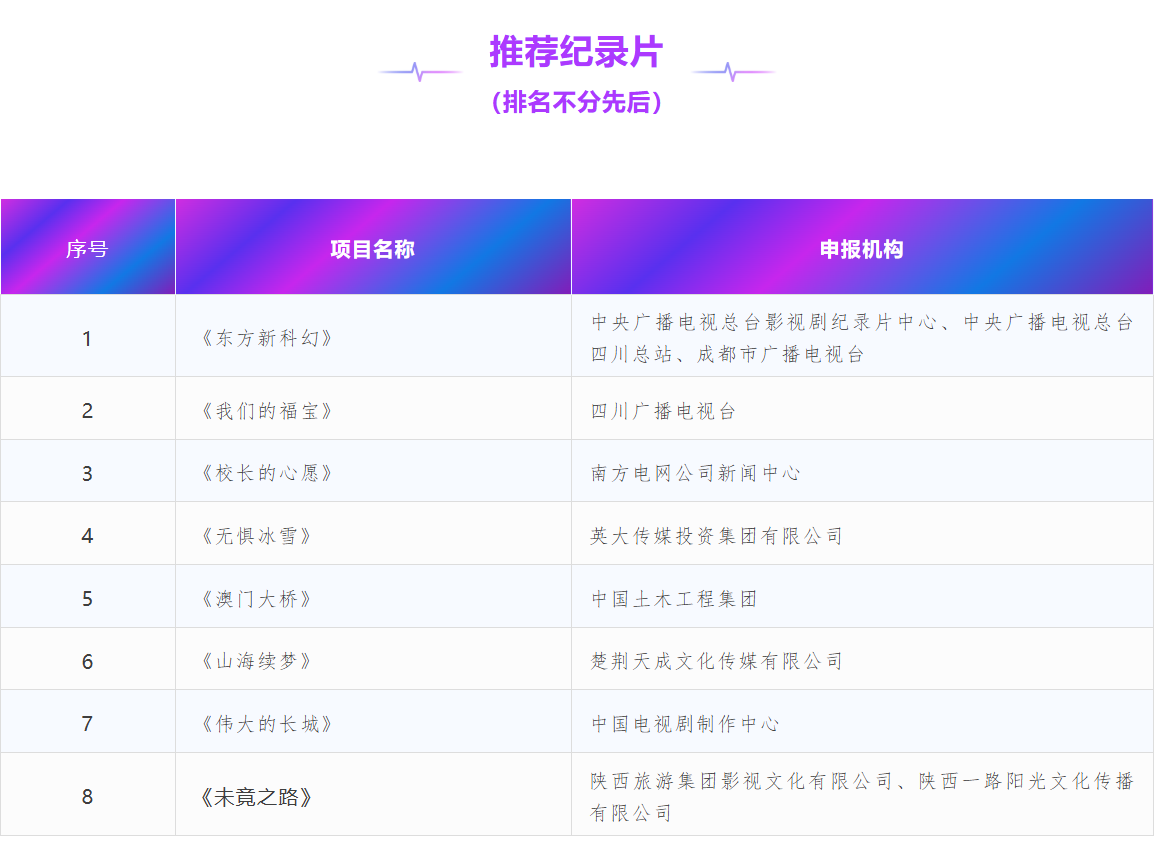
Task: Click the project title 《东方新科幻》
Action: 266,339
